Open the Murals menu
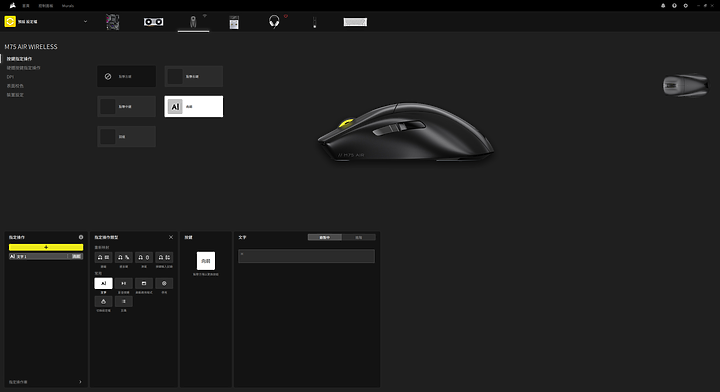This screenshot has height=392, width=720. point(68,6)
